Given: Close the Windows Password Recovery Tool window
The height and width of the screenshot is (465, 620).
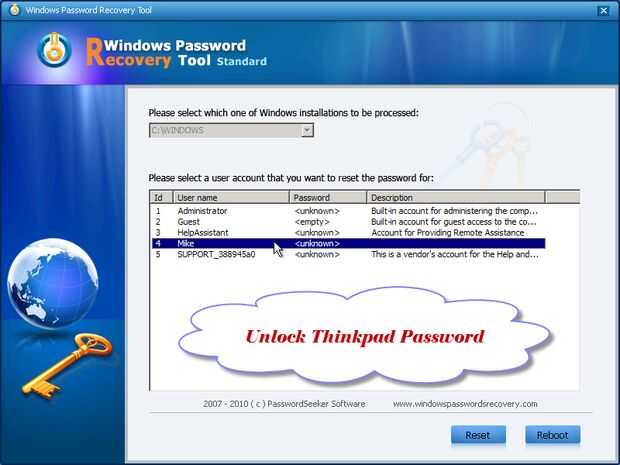Looking at the screenshot, I should tap(604, 11).
